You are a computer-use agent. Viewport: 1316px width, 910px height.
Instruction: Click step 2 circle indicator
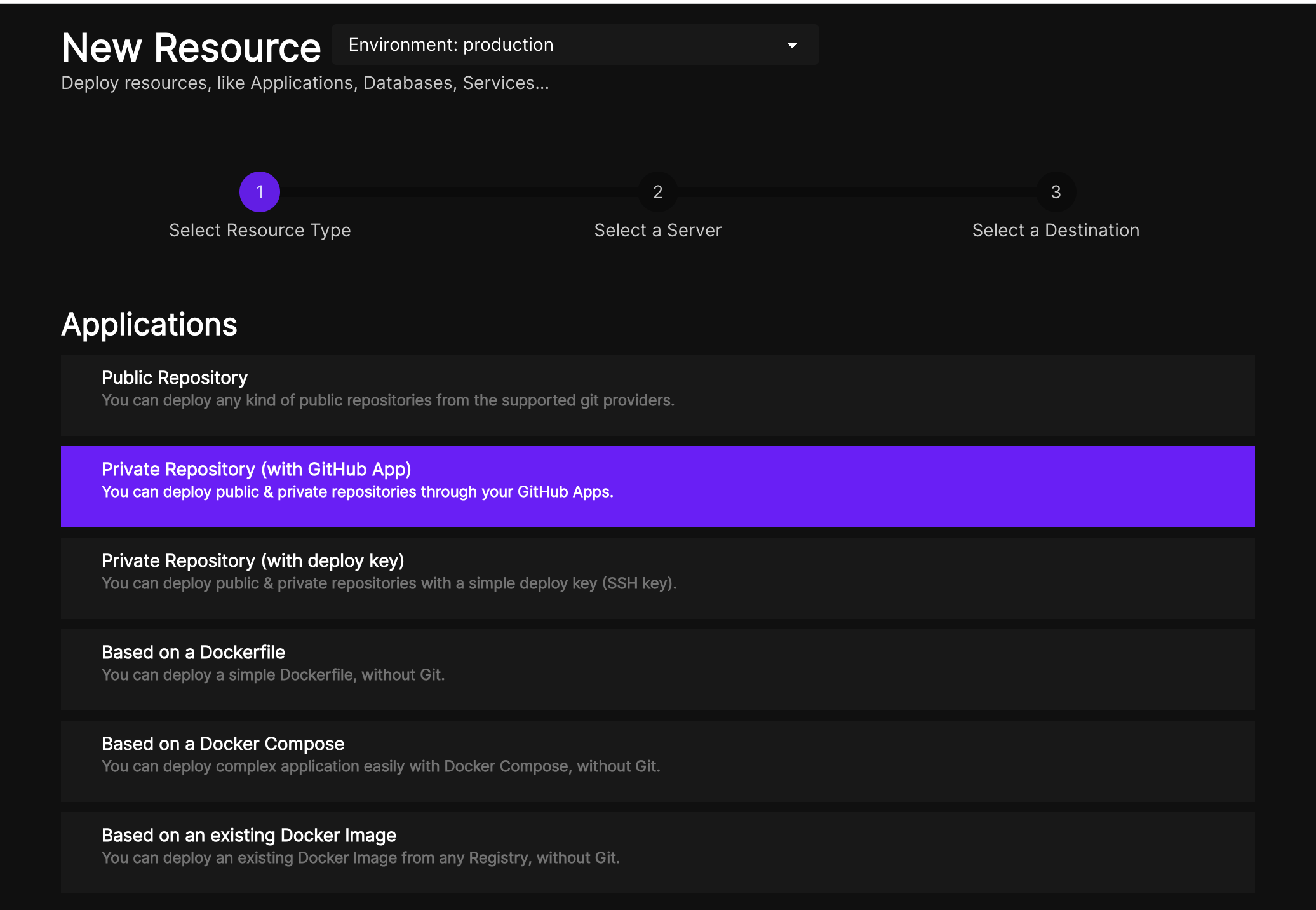pyautogui.click(x=657, y=192)
